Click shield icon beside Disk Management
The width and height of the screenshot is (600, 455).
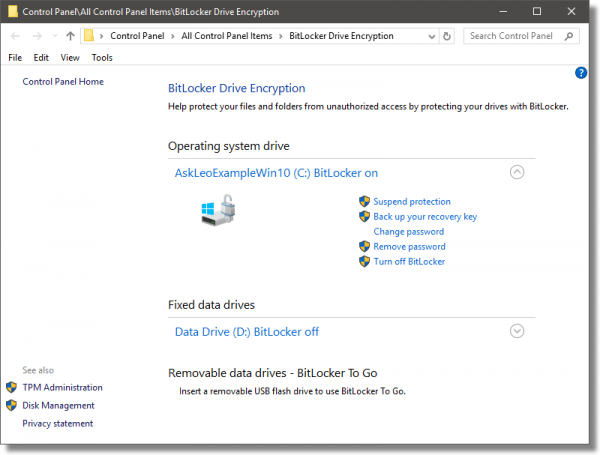[x=11, y=405]
